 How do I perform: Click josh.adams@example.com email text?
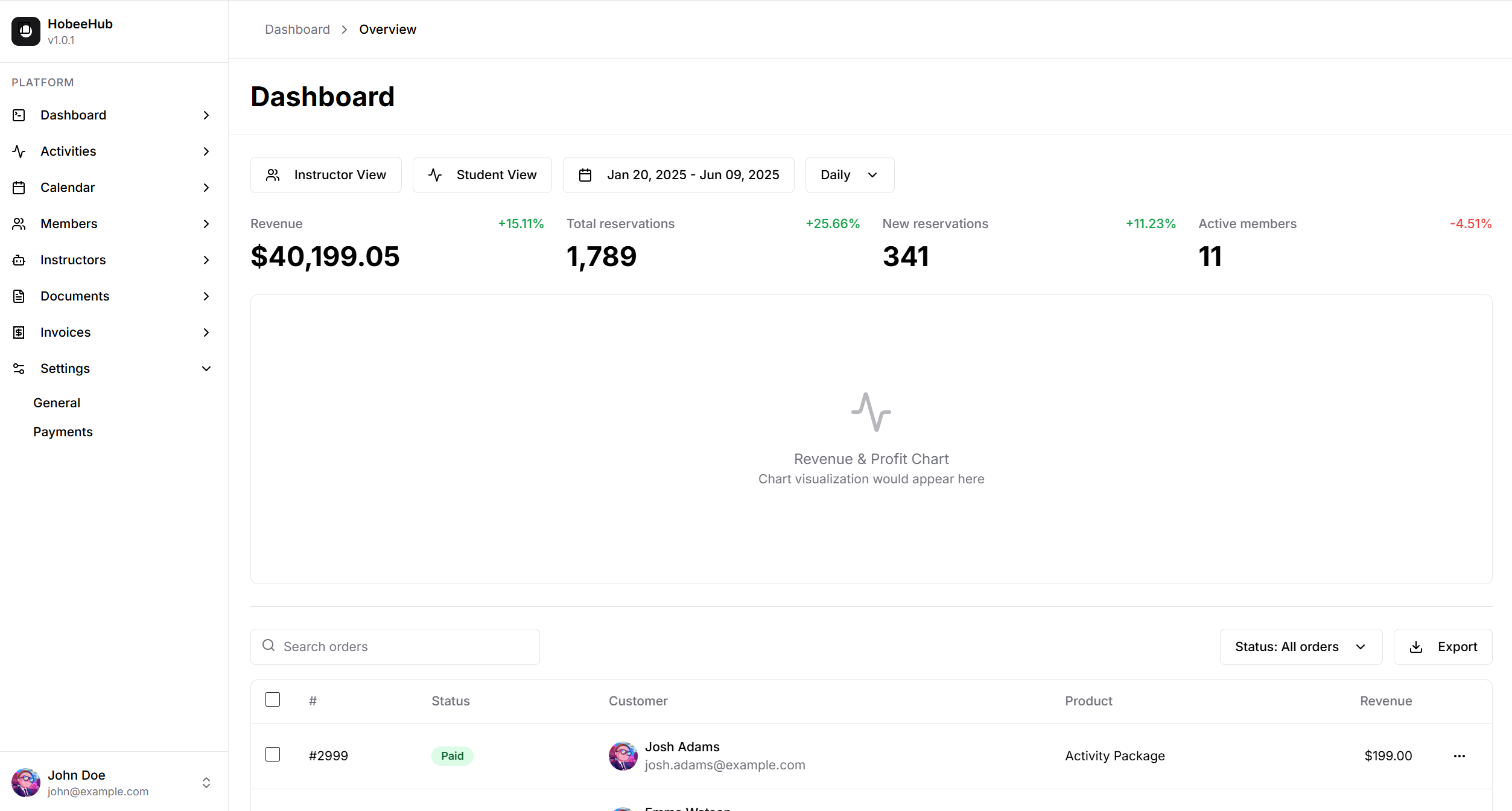[x=725, y=765]
